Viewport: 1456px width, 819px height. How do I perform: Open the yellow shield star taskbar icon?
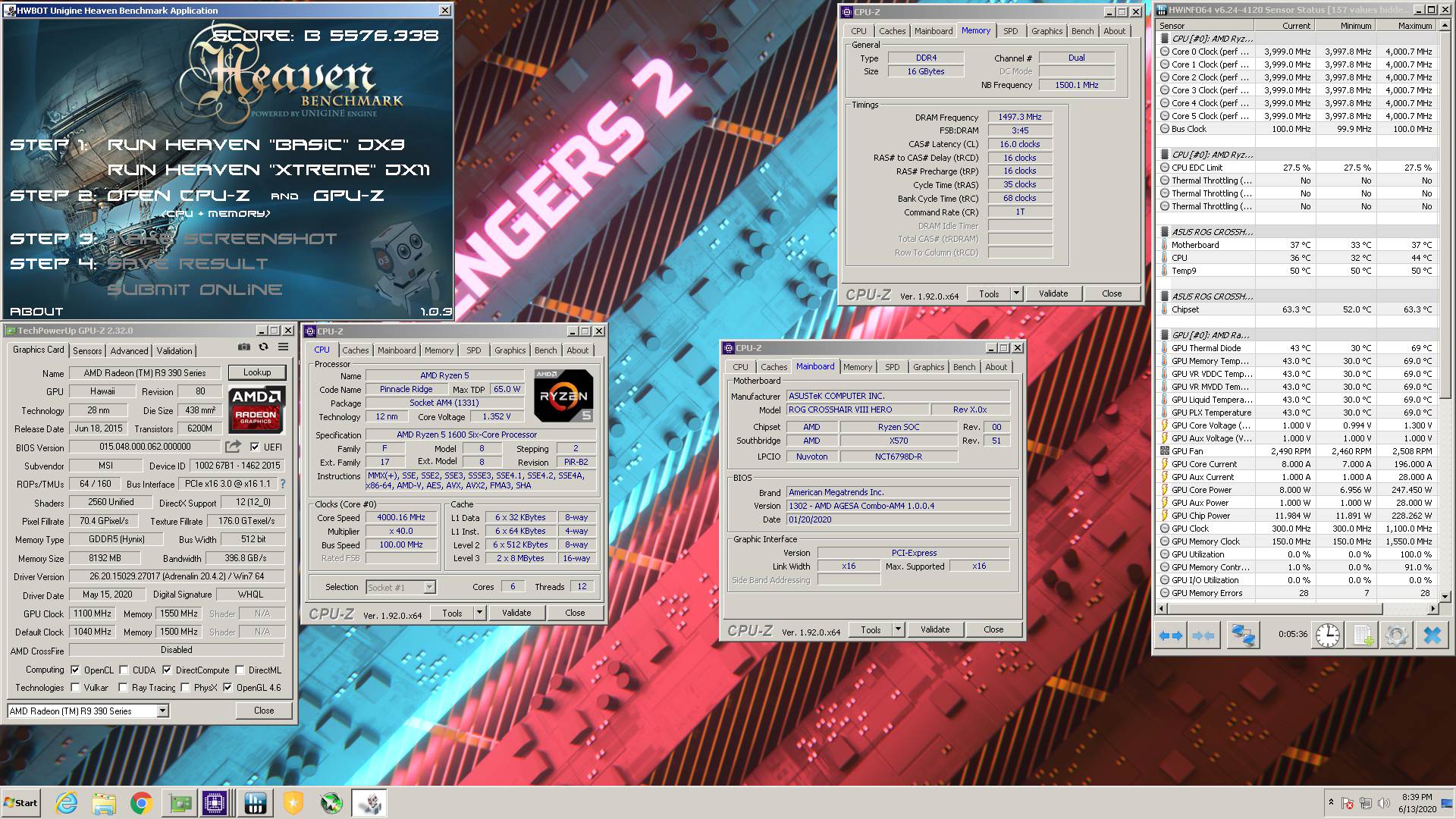click(x=293, y=803)
